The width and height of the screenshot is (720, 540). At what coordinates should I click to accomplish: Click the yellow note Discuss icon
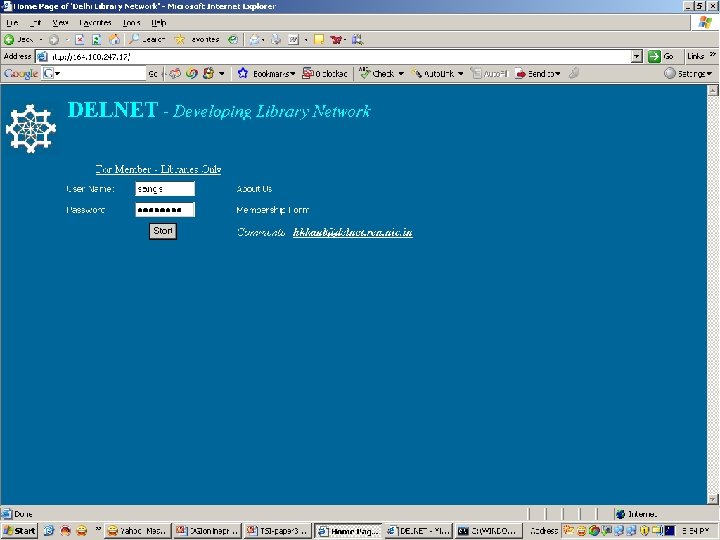[x=319, y=39]
